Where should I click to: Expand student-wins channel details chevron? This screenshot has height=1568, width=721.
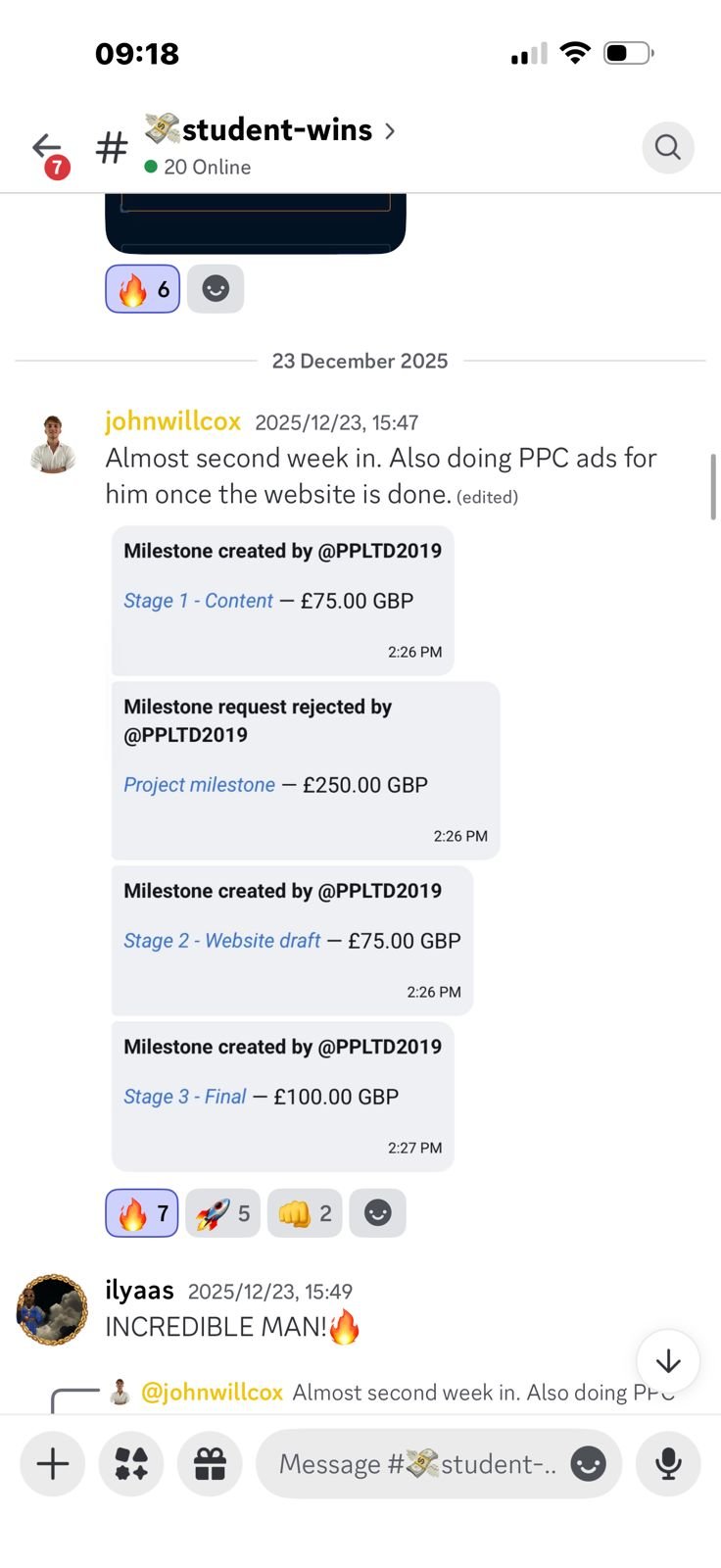[x=390, y=130]
